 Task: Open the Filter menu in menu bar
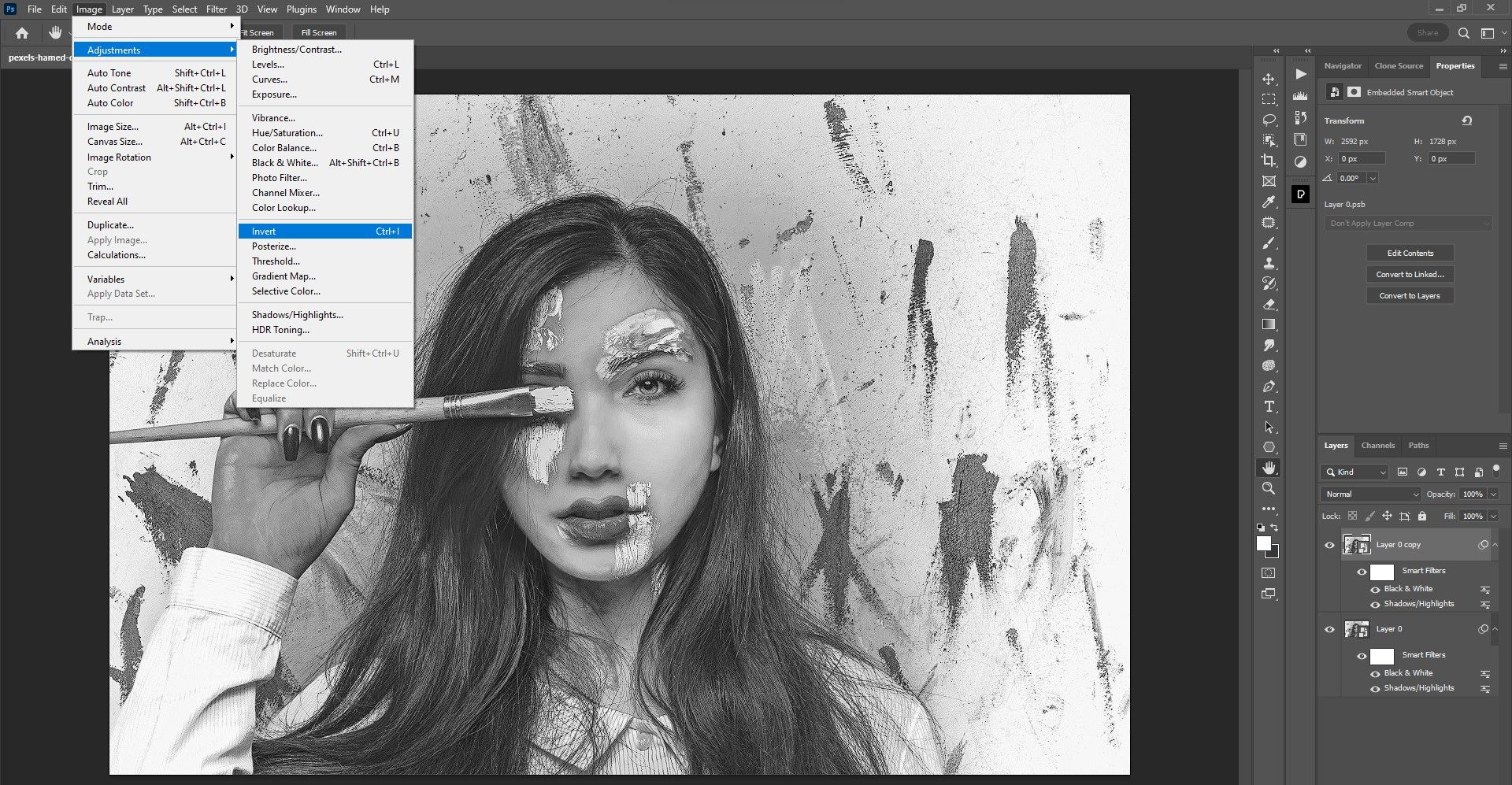217,9
